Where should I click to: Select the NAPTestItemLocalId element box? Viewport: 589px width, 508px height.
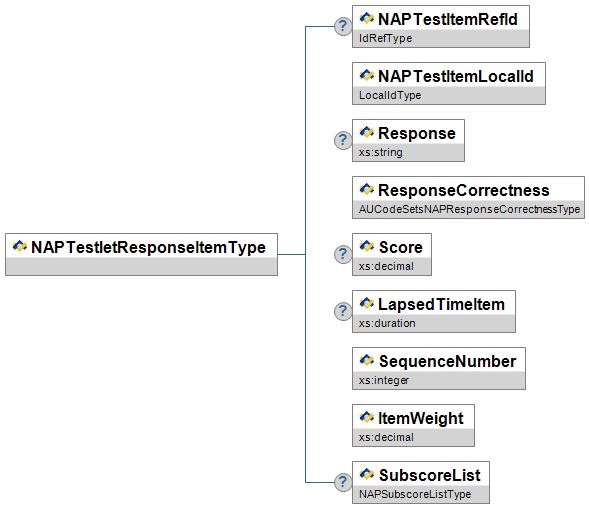449,83
